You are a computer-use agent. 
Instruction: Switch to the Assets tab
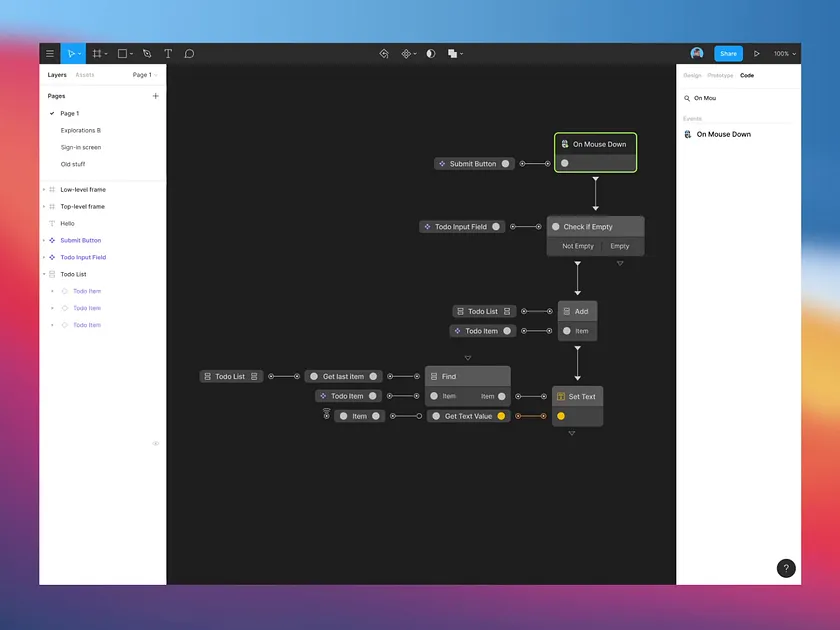86,74
